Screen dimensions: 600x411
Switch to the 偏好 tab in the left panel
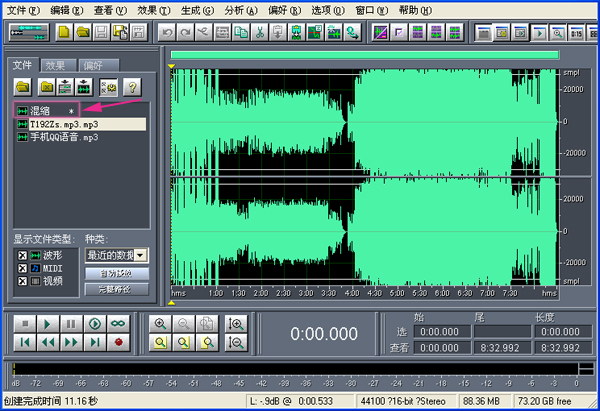(98, 66)
